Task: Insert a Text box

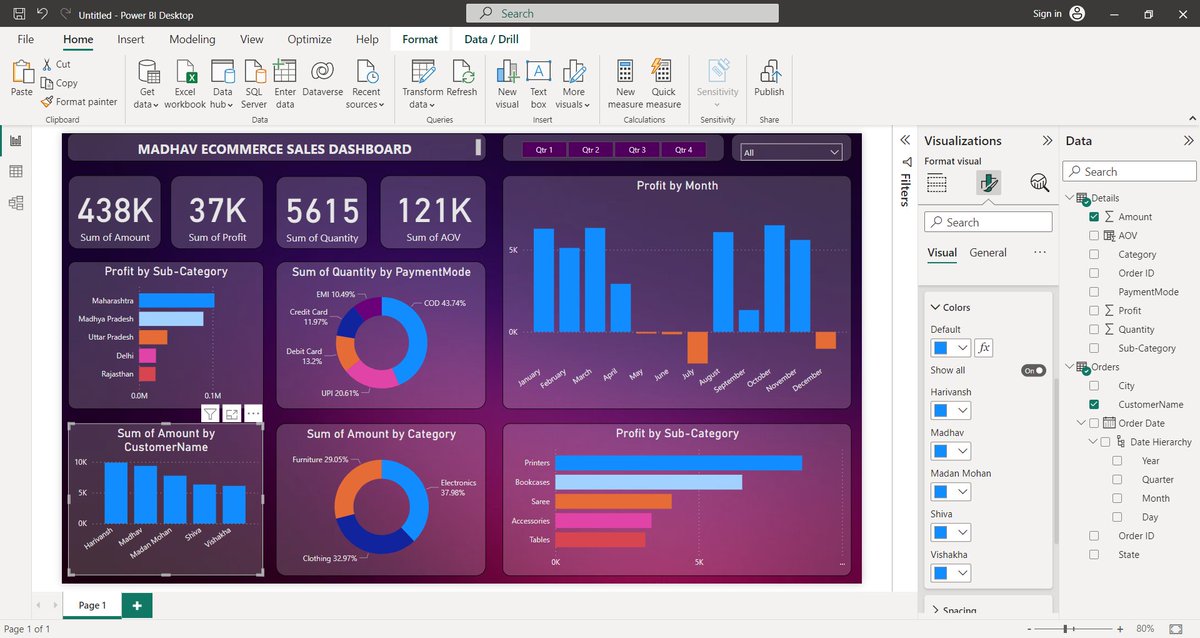Action: click(x=538, y=84)
